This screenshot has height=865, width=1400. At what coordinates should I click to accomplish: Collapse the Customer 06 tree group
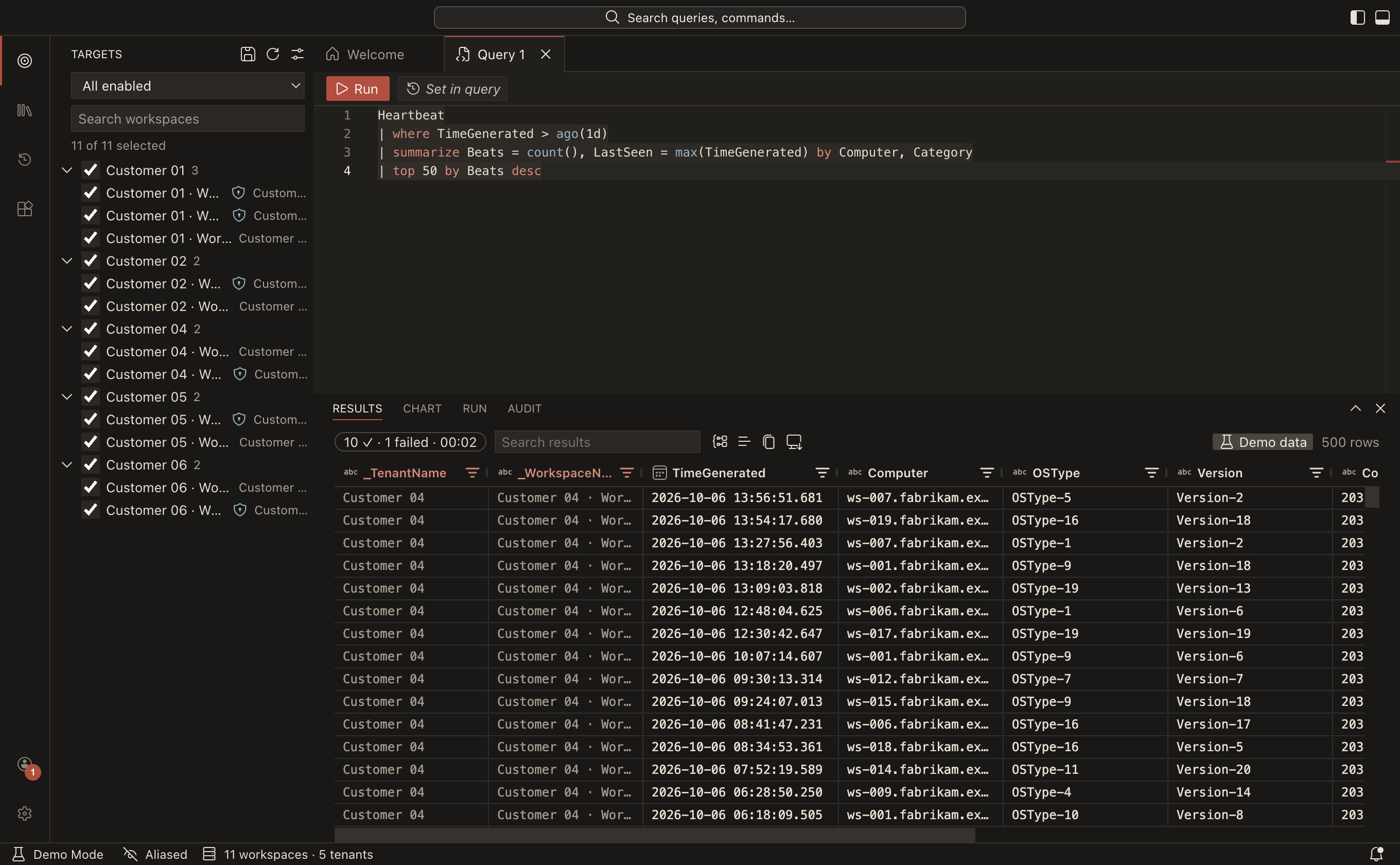pos(67,464)
